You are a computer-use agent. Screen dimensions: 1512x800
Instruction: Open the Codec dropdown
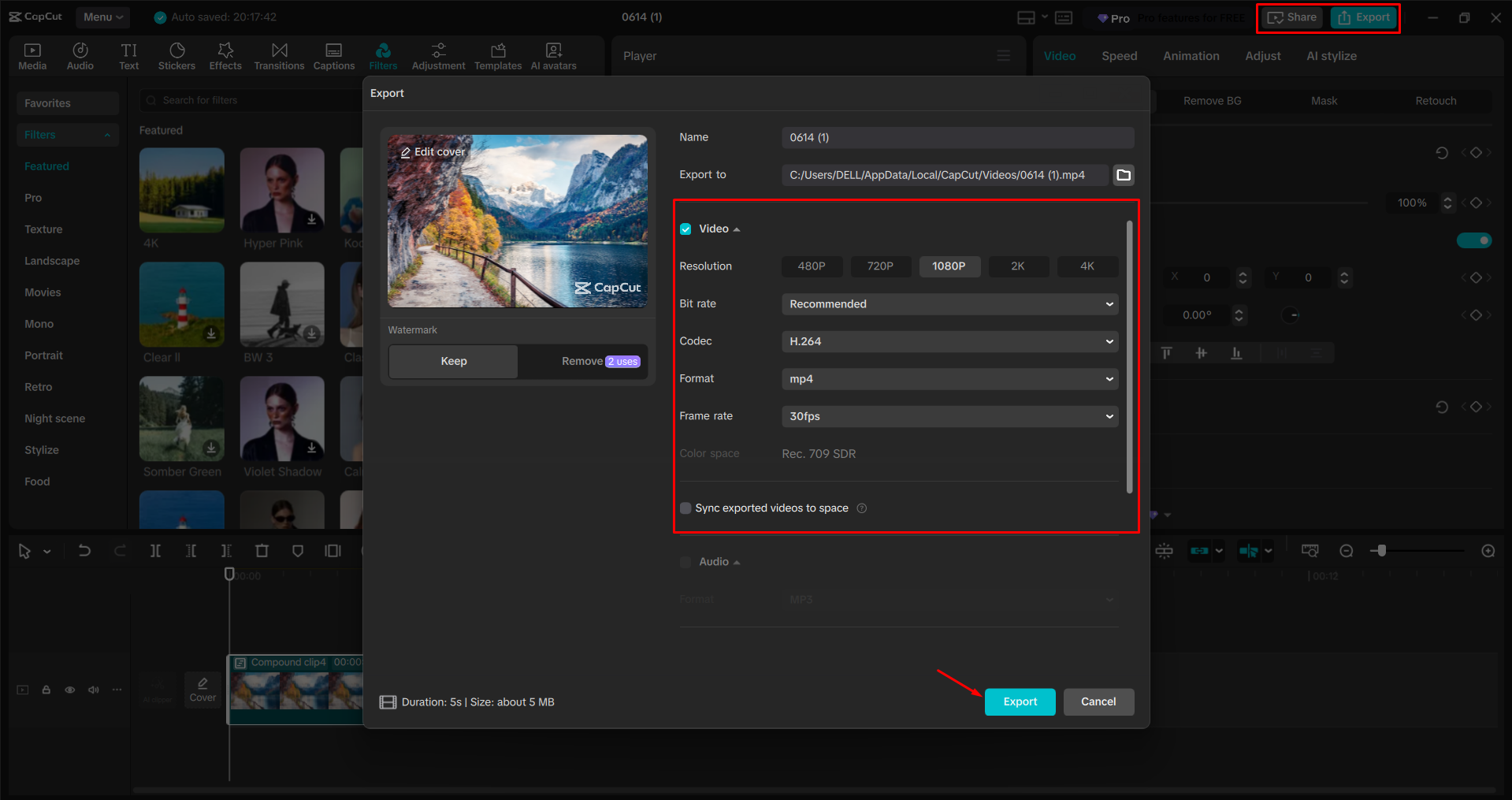949,341
